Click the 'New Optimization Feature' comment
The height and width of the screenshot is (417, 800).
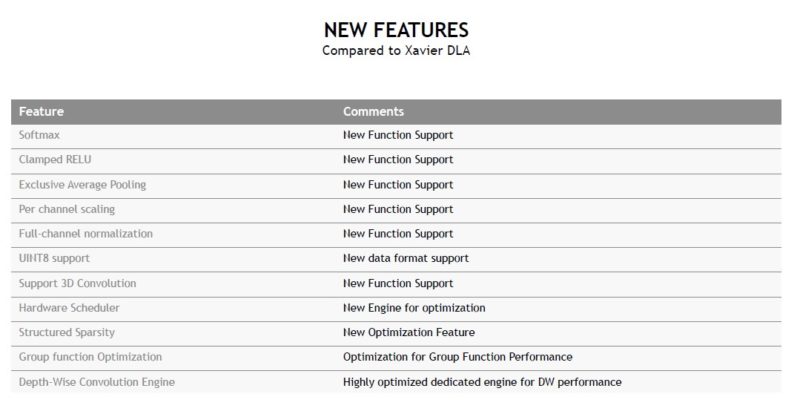(408, 332)
